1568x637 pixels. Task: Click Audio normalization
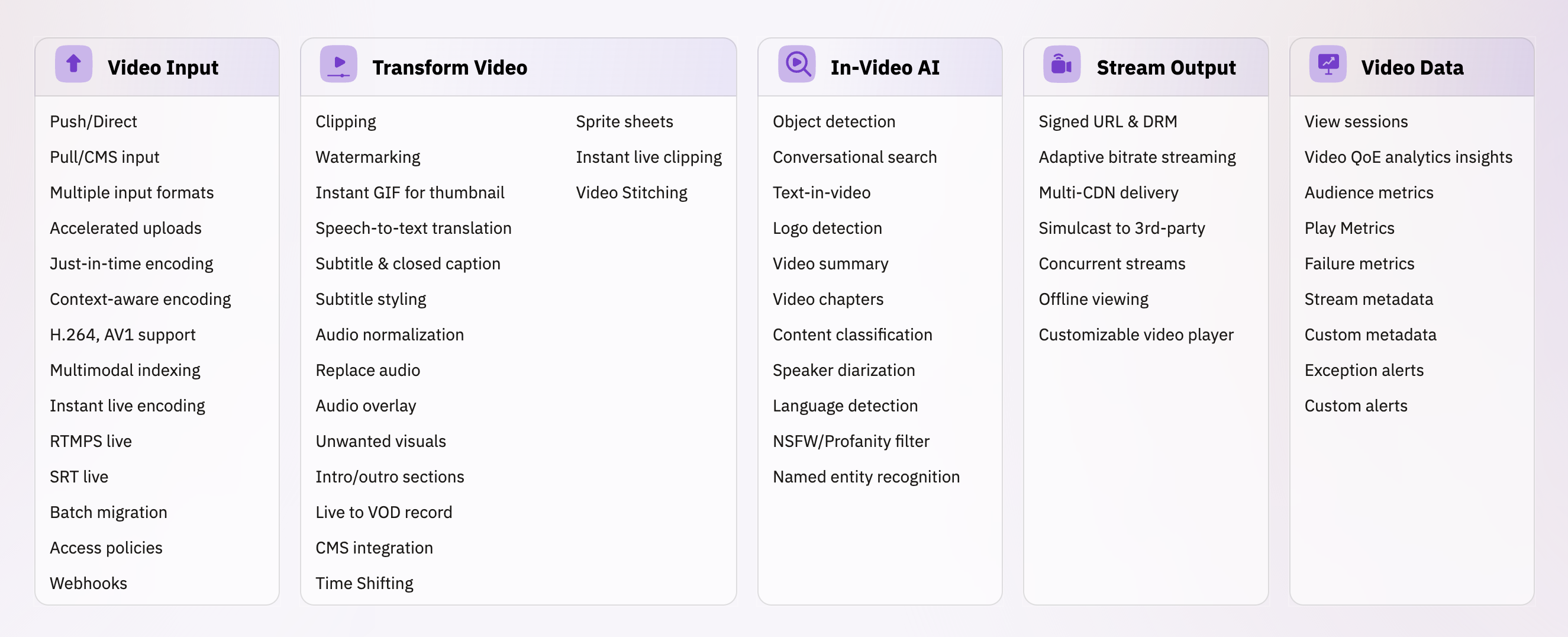pyautogui.click(x=389, y=335)
